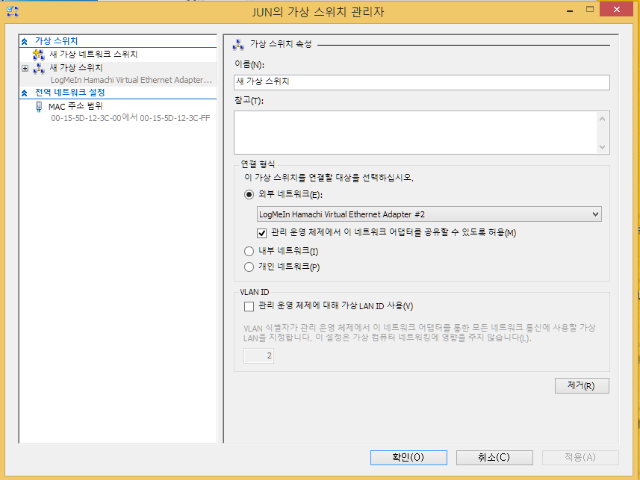640x480 pixels.
Task: Close the virtual switch manager window
Action: tap(616, 9)
